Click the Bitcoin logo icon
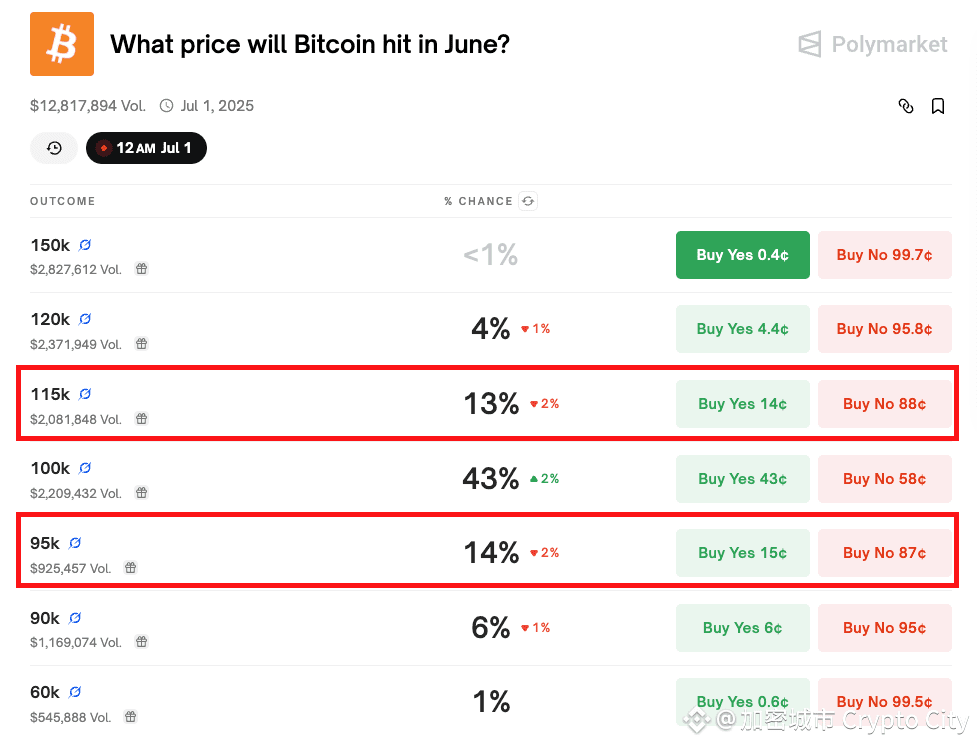This screenshot has height=745, width=977. coord(62,44)
